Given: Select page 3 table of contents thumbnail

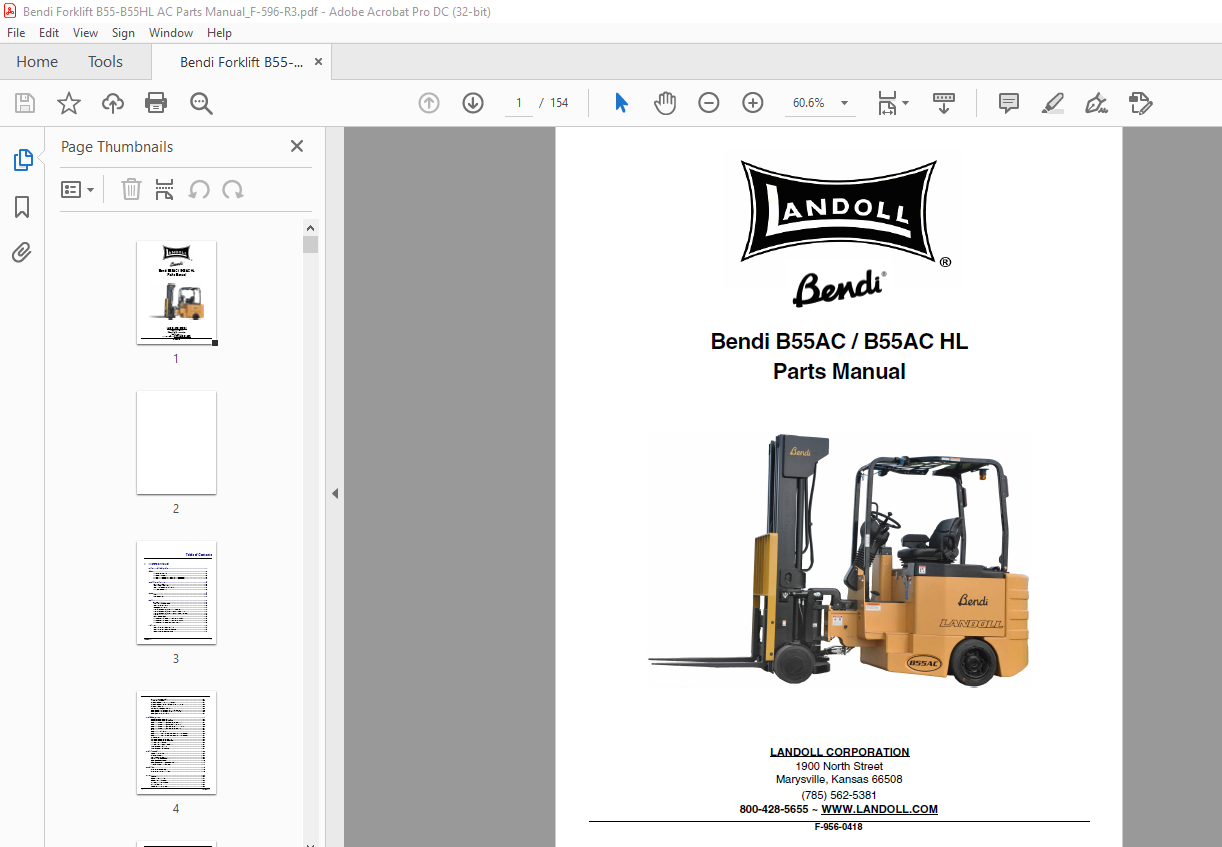Looking at the screenshot, I should (x=176, y=592).
